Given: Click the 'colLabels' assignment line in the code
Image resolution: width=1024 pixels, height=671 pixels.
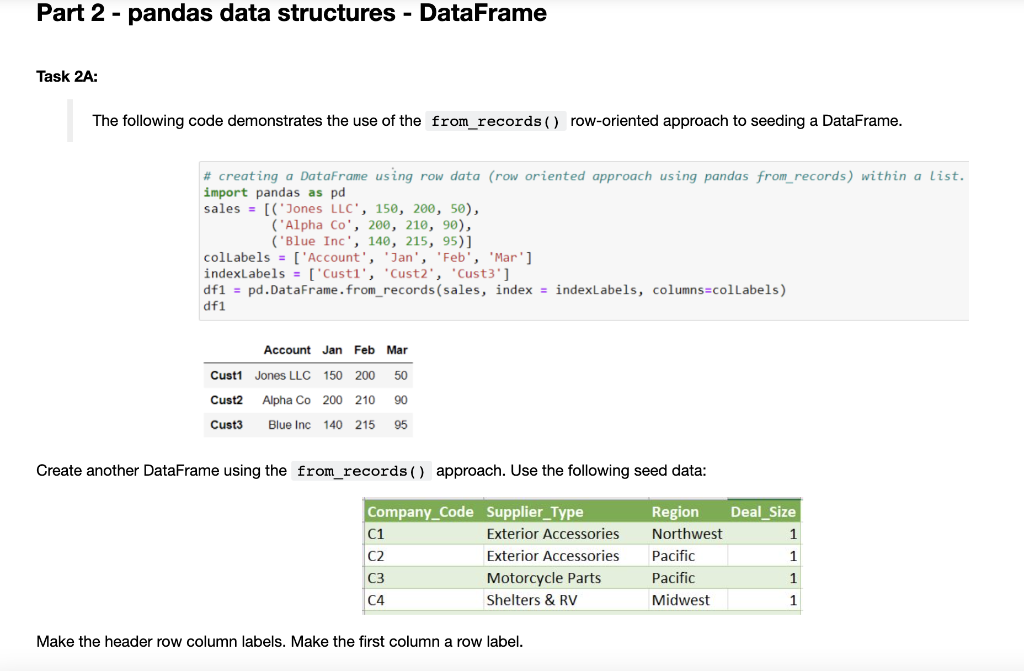Looking at the screenshot, I should (368, 257).
